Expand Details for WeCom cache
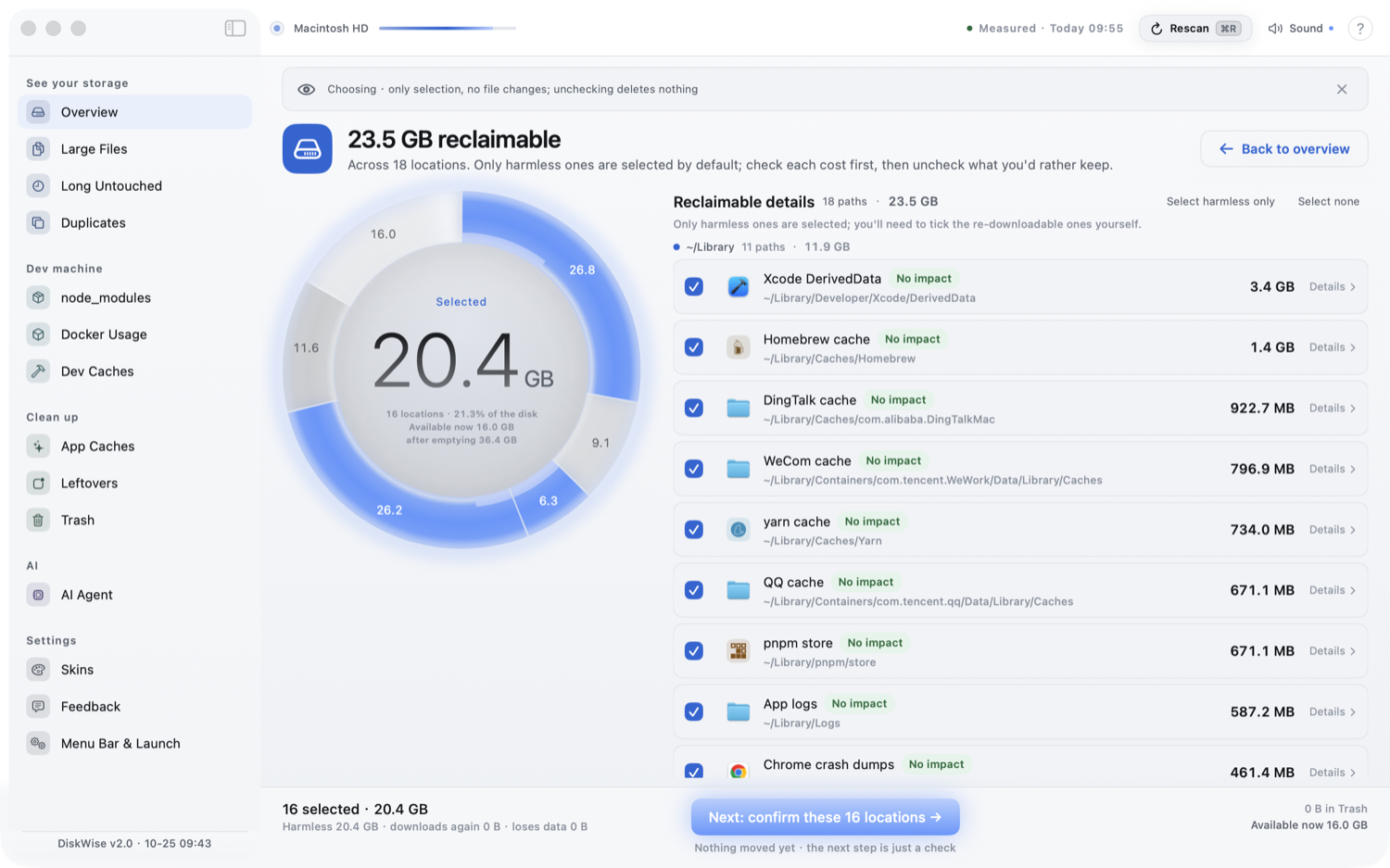Viewport: 1390px width, 868px height. (1333, 469)
